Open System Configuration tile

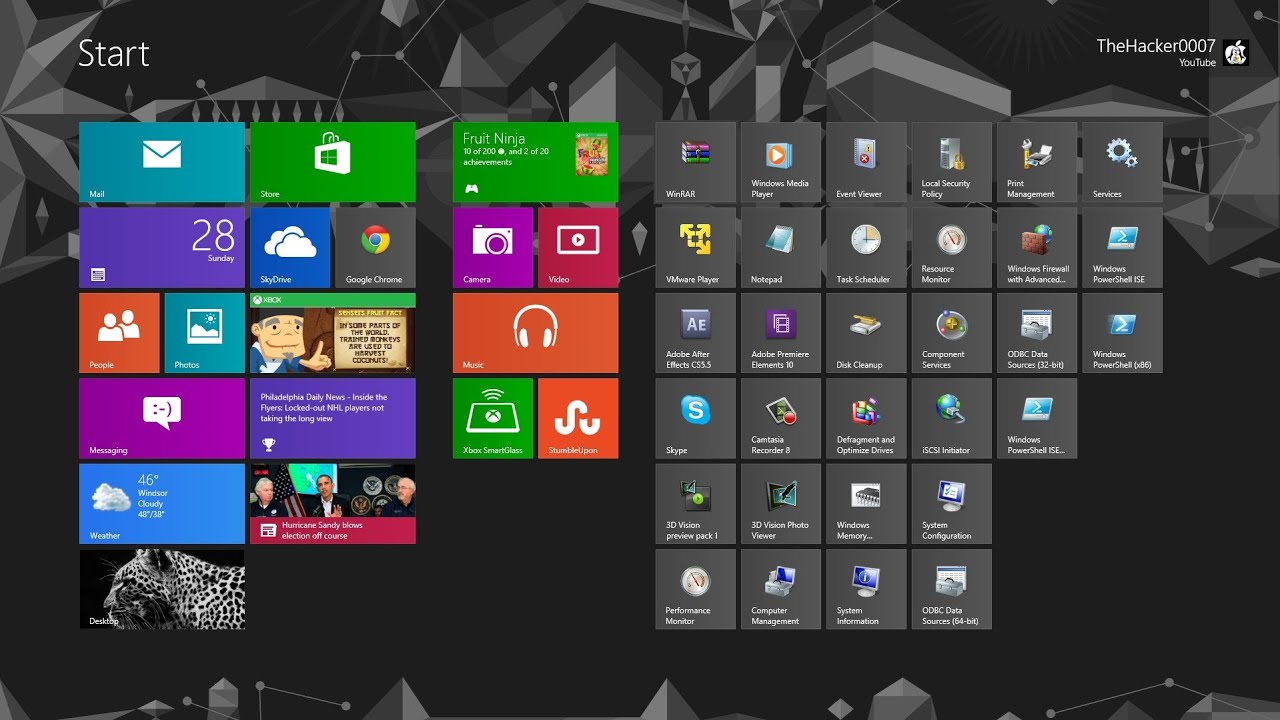click(x=952, y=504)
